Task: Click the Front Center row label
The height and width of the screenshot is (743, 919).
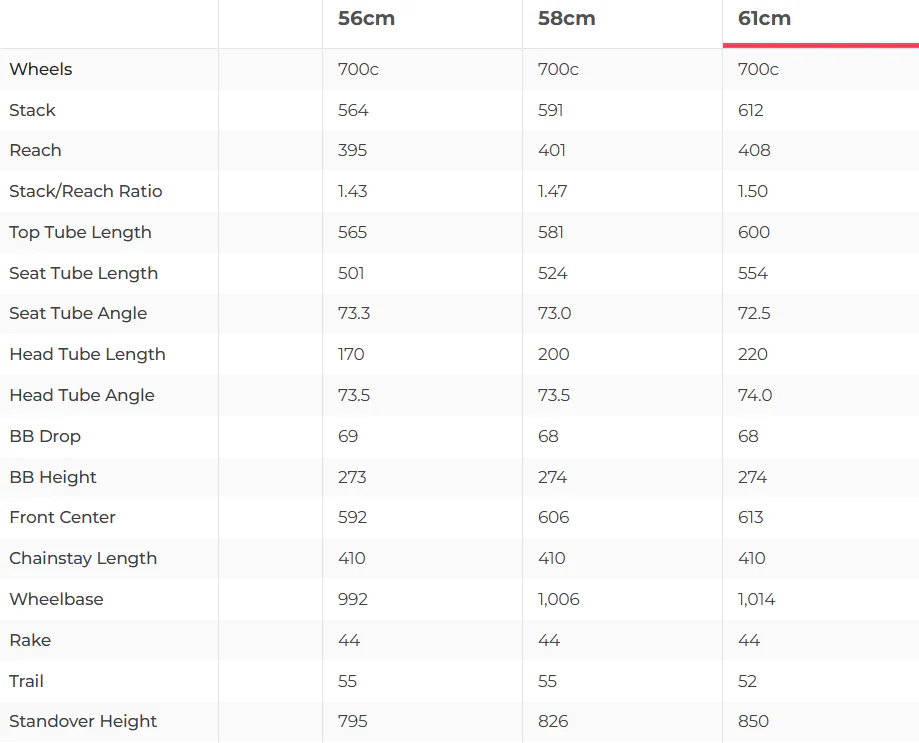Action: pyautogui.click(x=62, y=517)
